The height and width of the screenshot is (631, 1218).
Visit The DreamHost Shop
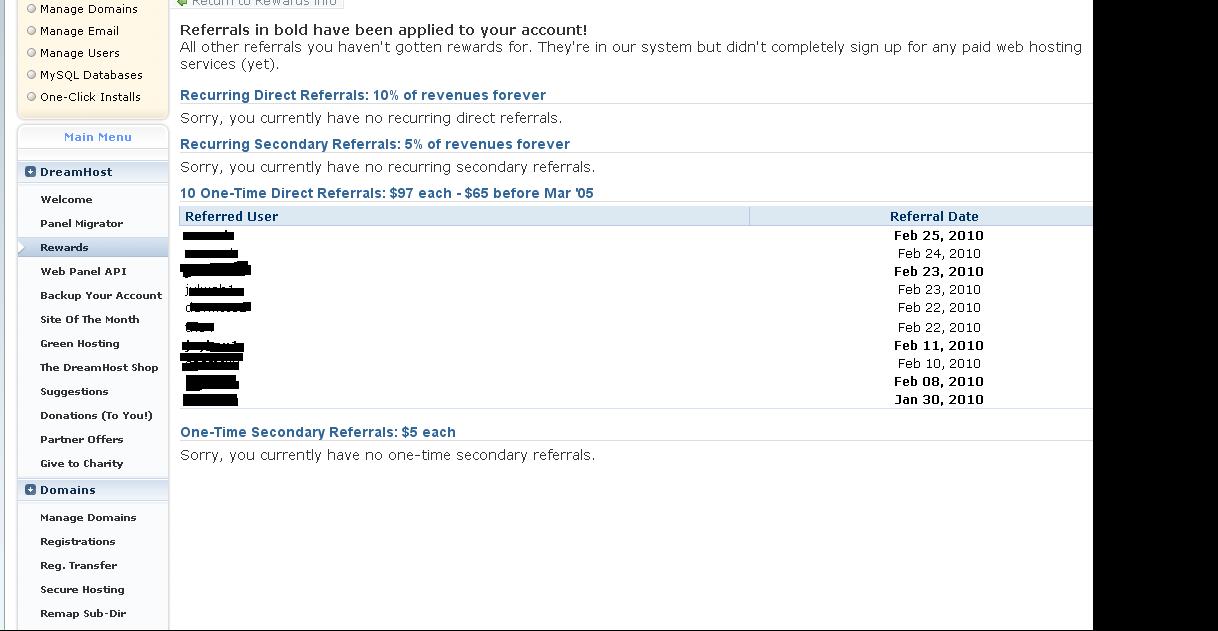click(99, 368)
